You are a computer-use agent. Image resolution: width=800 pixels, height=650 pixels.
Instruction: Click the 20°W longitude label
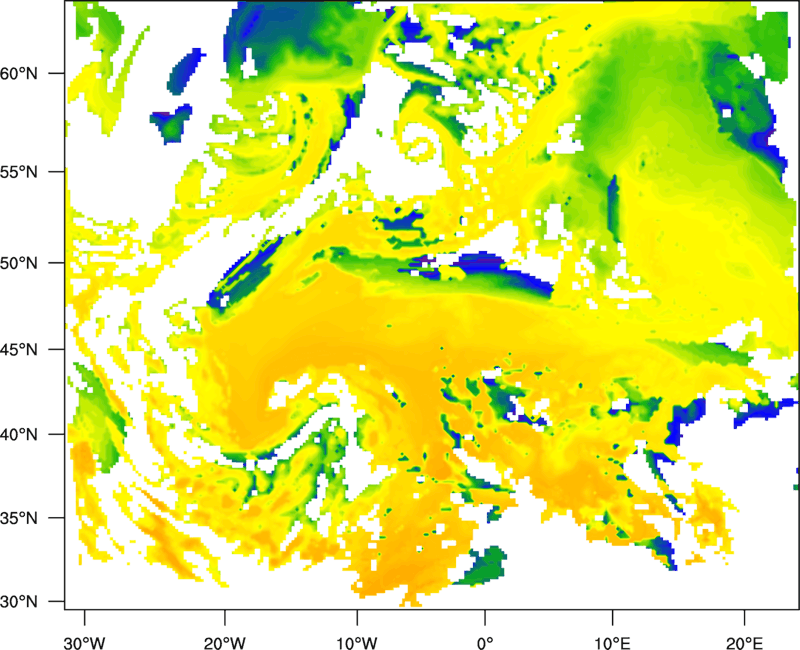pos(224,643)
